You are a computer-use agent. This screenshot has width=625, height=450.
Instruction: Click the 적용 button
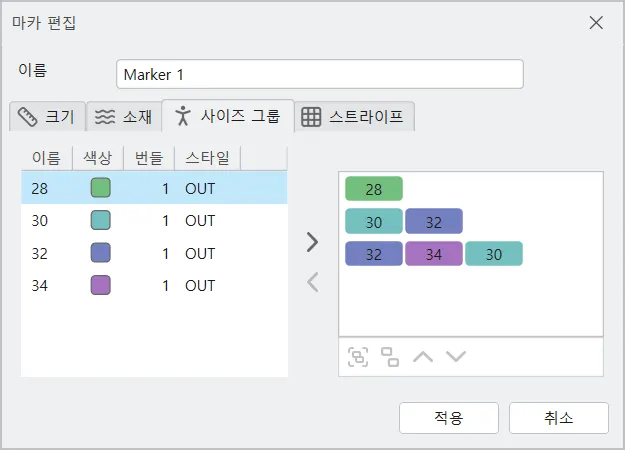pos(448,418)
